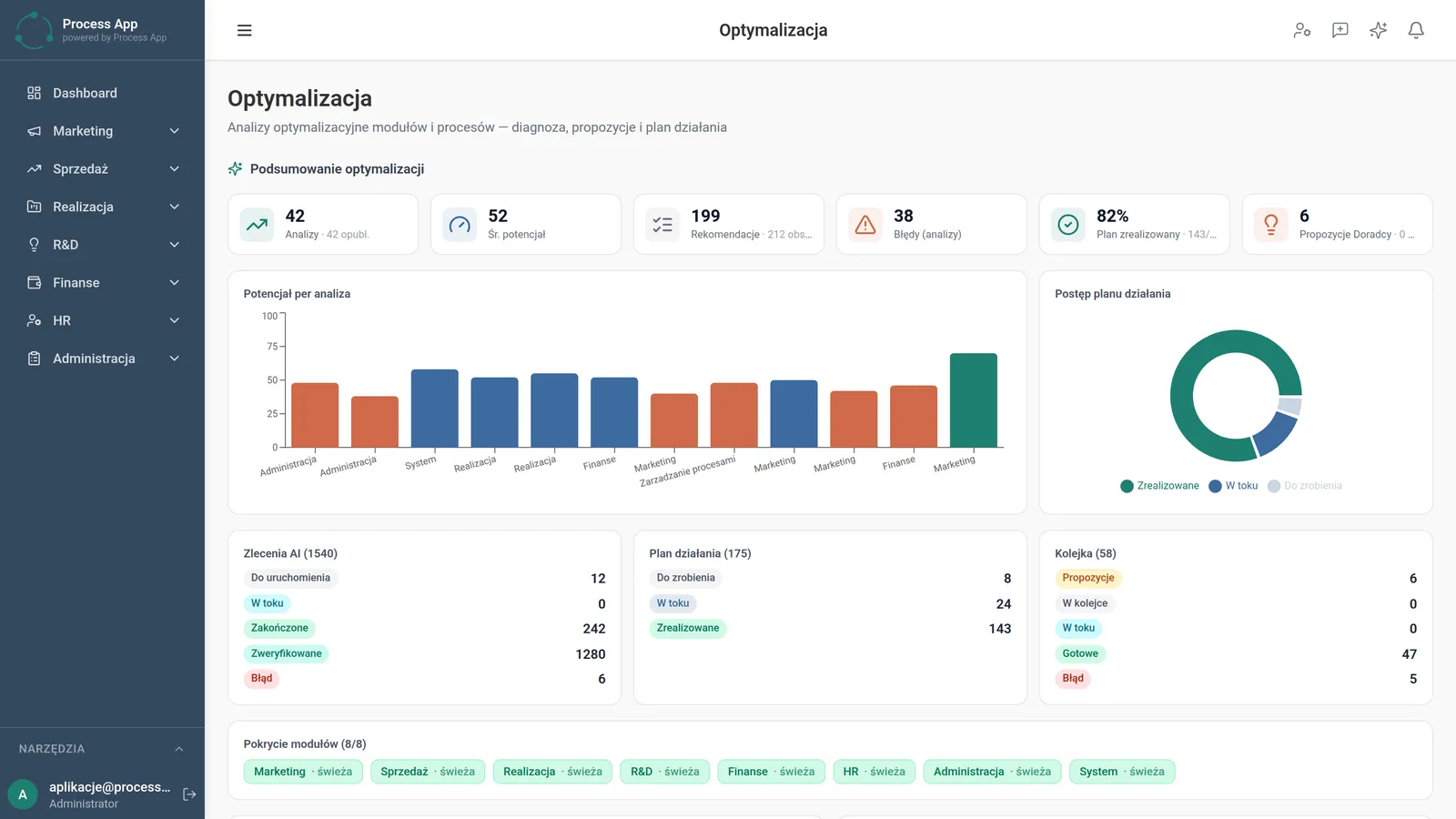Click the Zrealizowane badge in Plan działania

[688, 628]
